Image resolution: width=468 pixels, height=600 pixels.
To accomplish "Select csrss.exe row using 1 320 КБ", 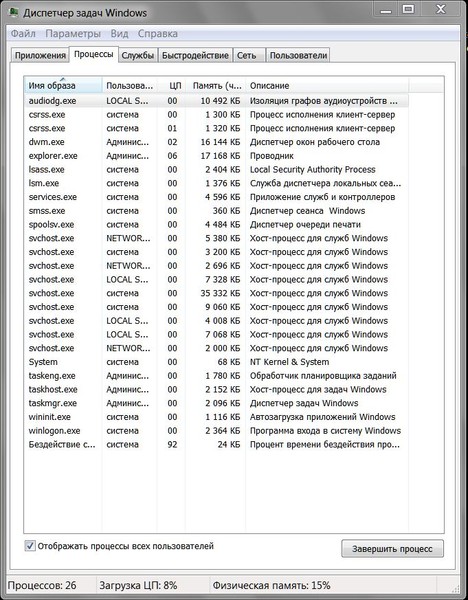I will 216,128.
